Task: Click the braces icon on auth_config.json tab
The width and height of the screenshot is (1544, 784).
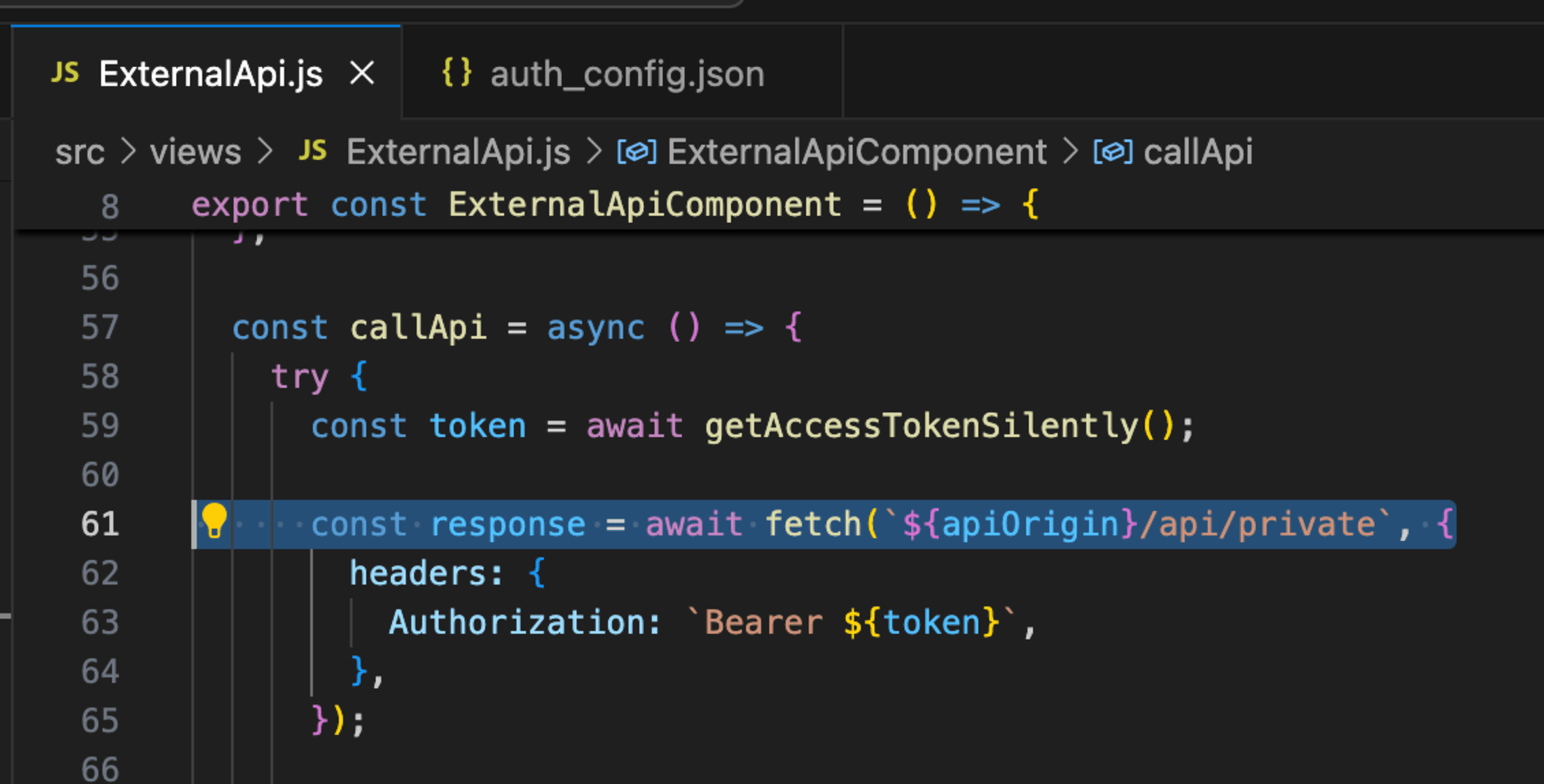Action: coord(456,73)
